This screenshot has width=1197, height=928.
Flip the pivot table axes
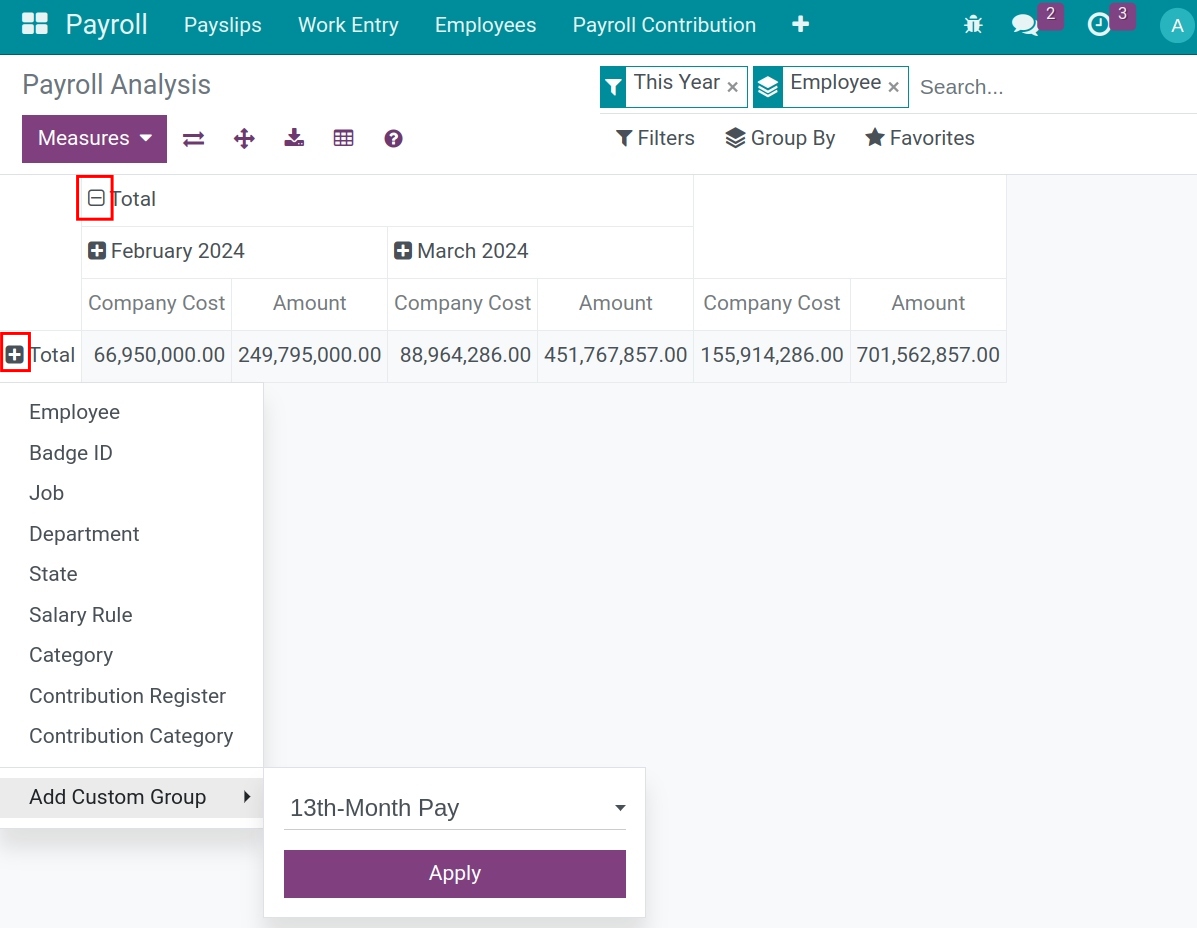point(193,138)
